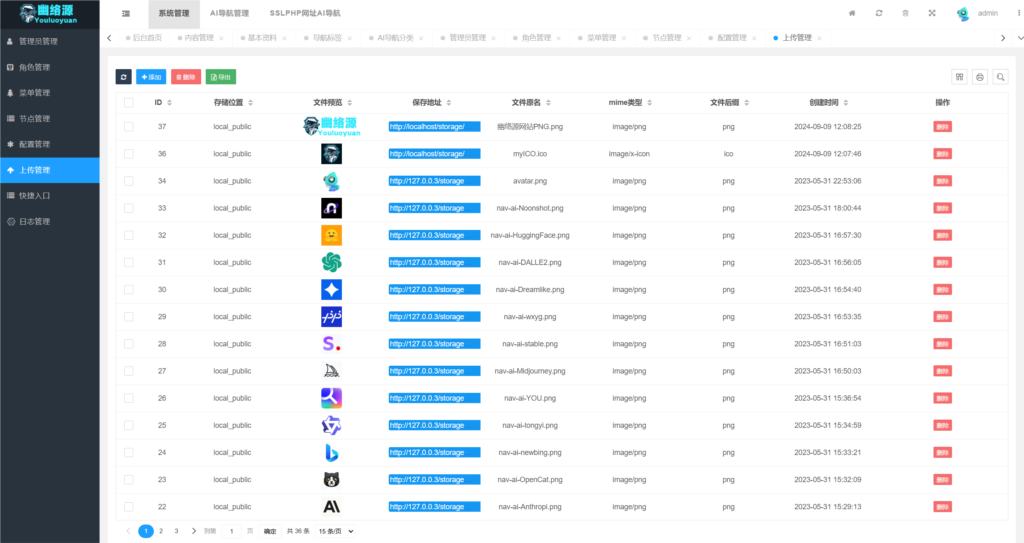Tick checkbox for row ID 37
1024x543 pixels.
(128, 126)
